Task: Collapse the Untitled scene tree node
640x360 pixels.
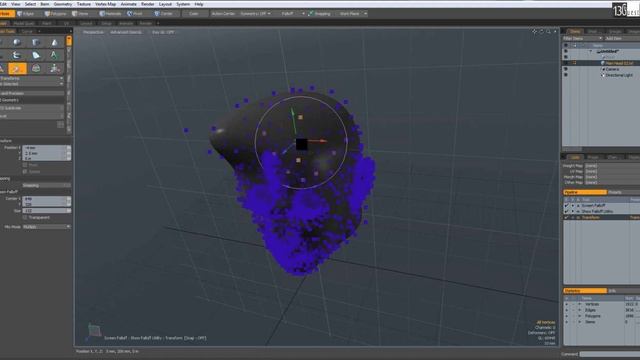Action: click(x=590, y=51)
